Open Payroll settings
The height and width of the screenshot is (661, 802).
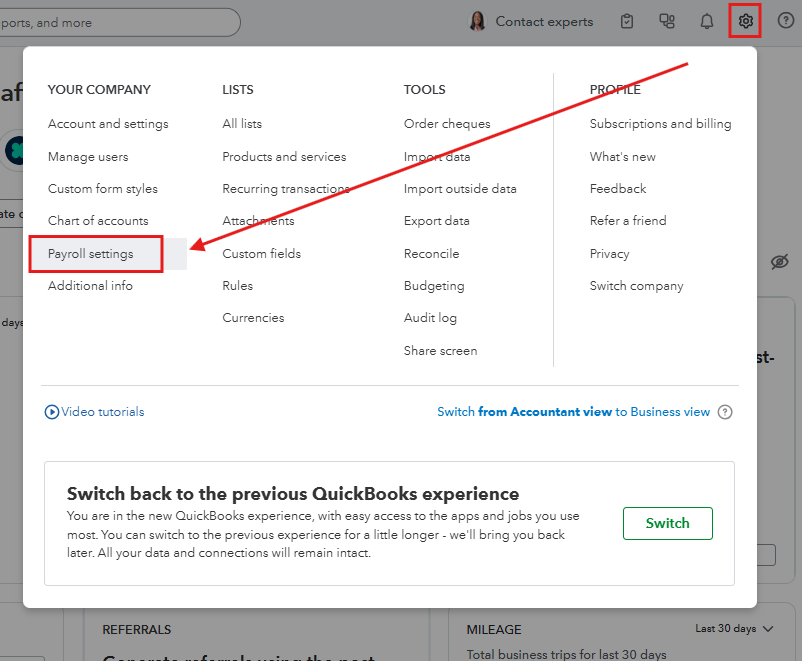coord(91,254)
